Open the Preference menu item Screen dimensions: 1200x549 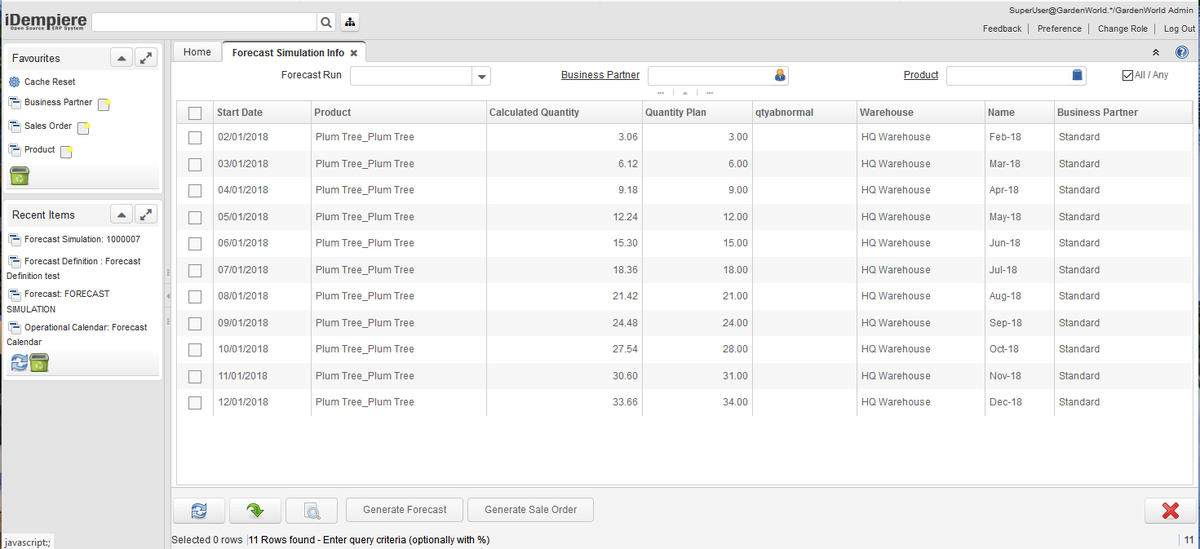tap(1059, 29)
